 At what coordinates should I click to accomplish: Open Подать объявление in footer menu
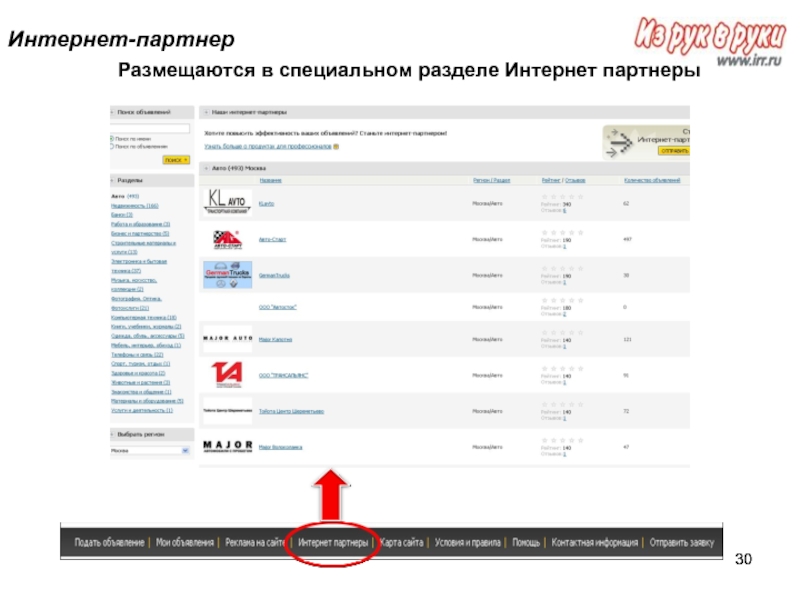pyautogui.click(x=109, y=542)
